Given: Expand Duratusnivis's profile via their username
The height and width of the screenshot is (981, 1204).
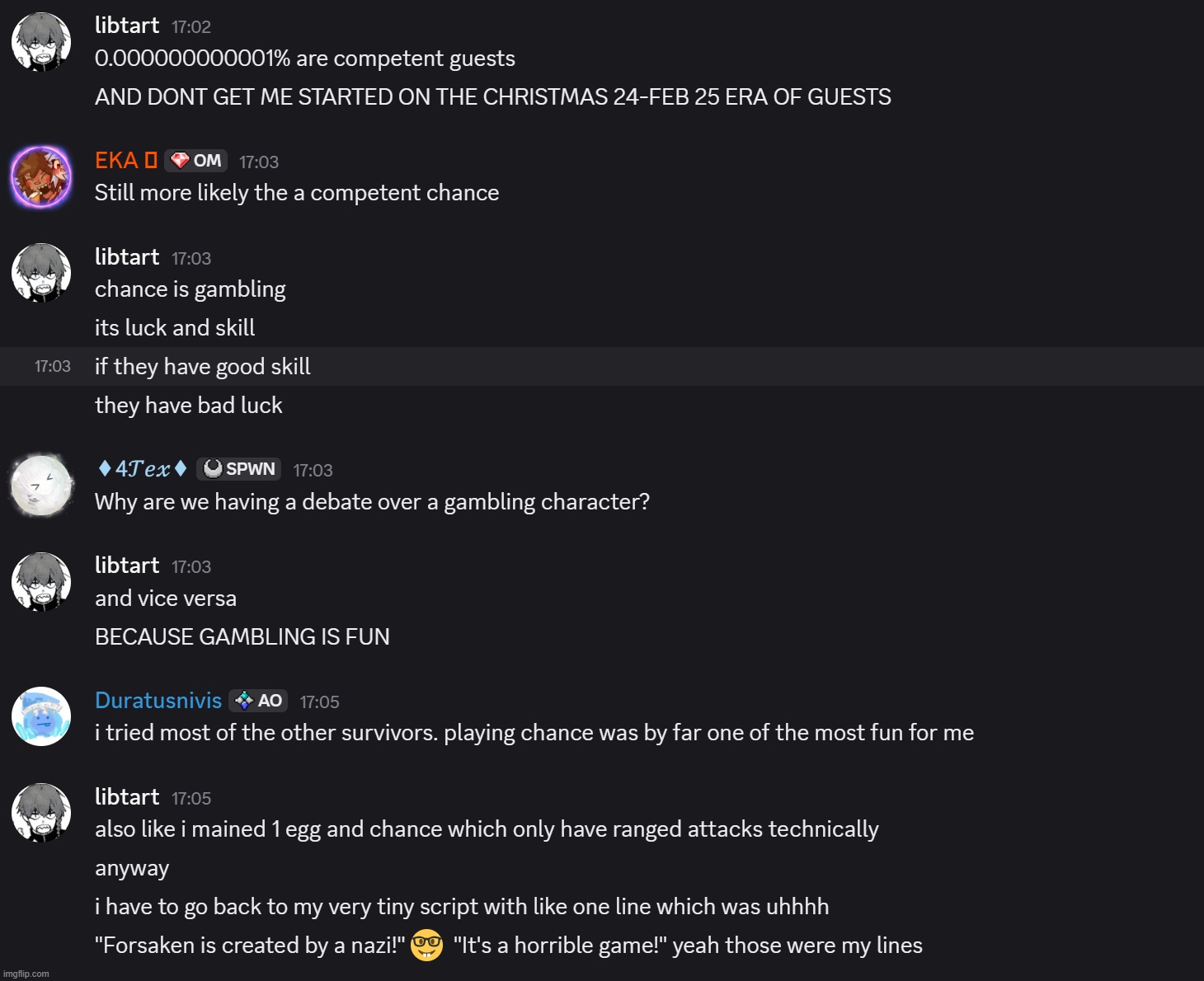Looking at the screenshot, I should (x=158, y=699).
